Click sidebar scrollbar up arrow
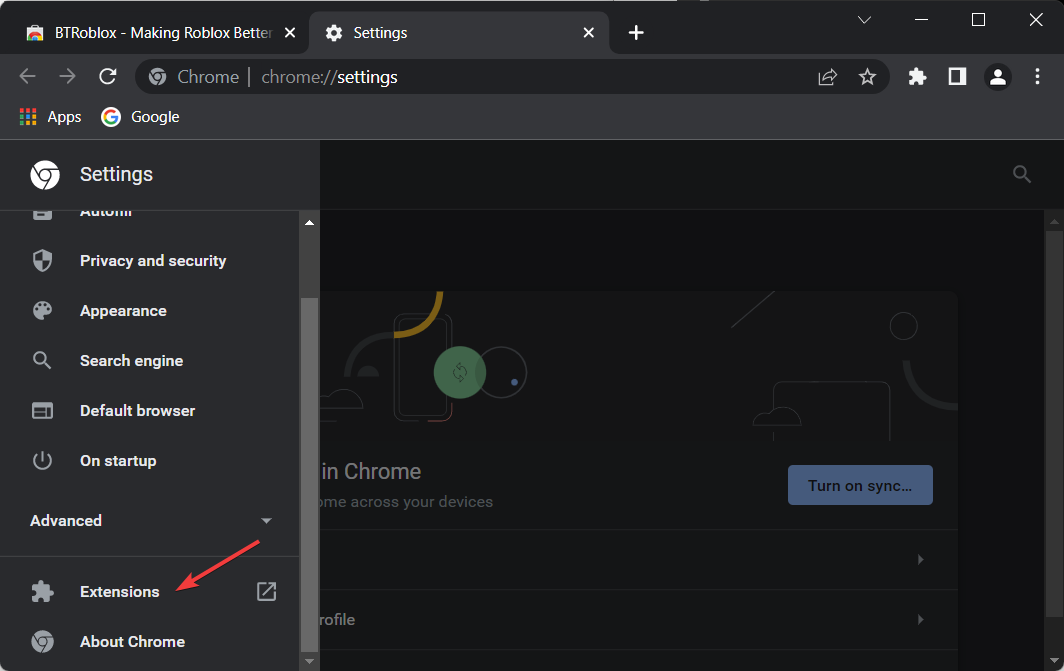This screenshot has height=671, width=1064. click(x=309, y=223)
